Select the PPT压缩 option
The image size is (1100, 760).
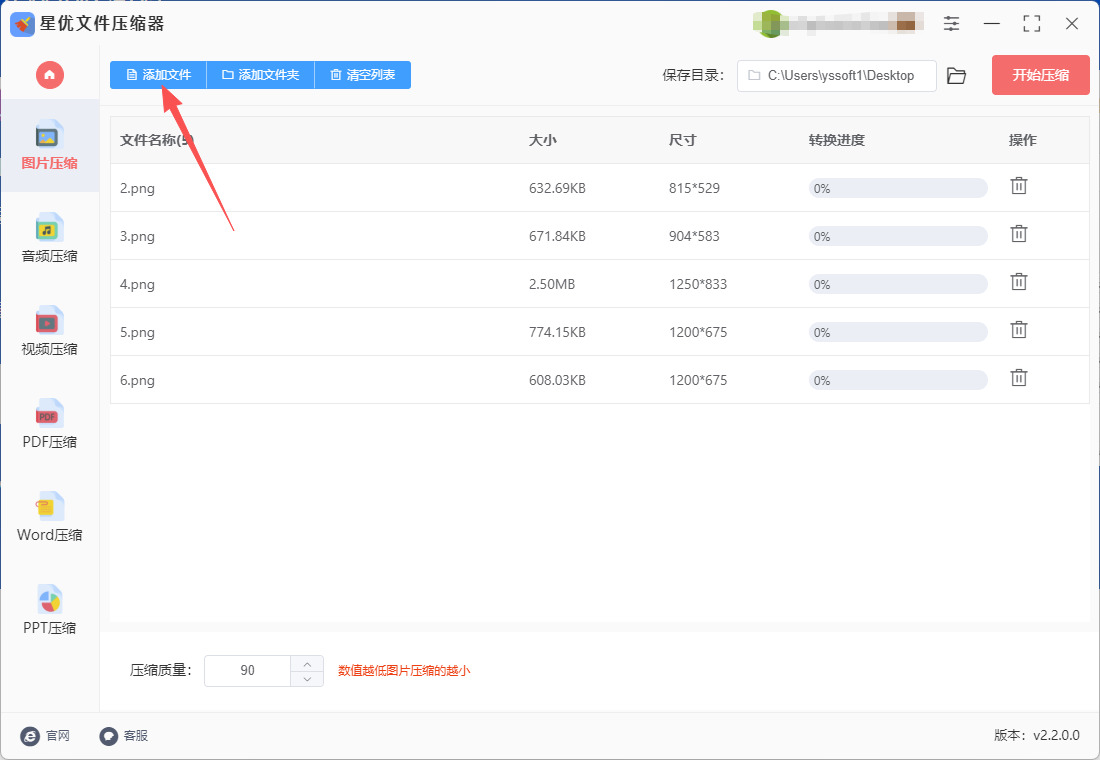click(49, 610)
